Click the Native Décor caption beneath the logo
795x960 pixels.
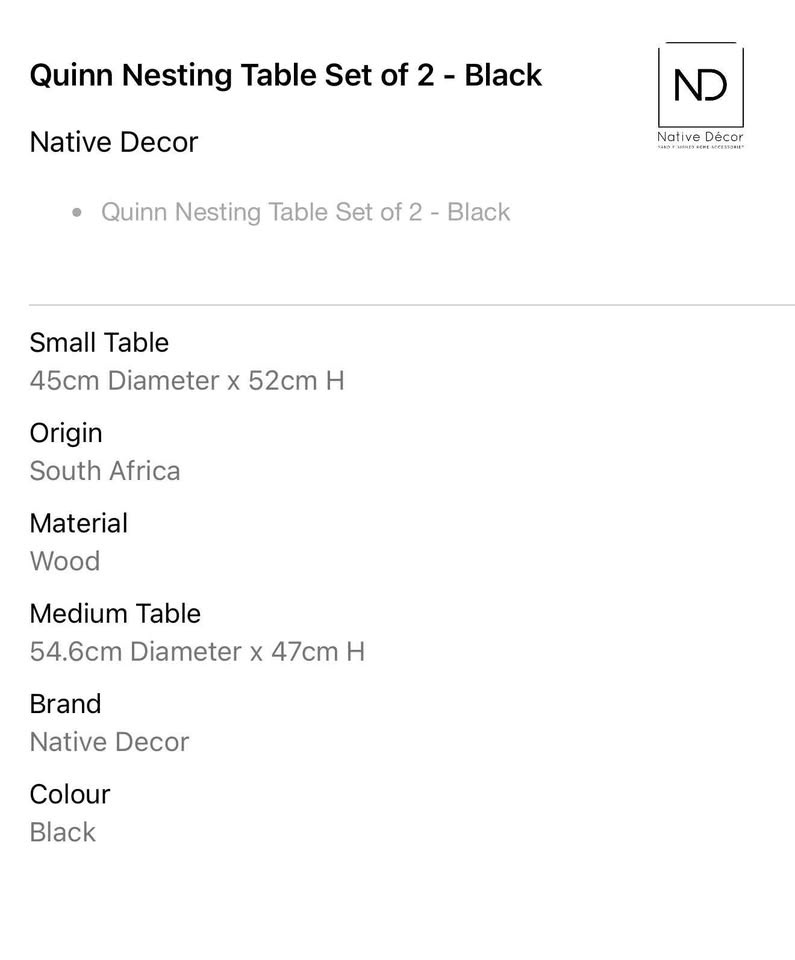700,137
